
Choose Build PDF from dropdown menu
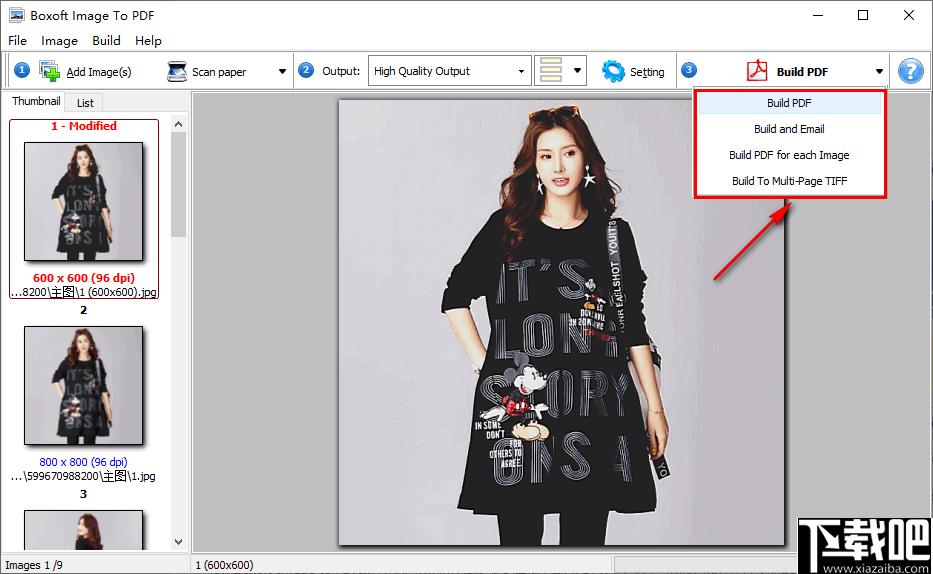pos(789,103)
